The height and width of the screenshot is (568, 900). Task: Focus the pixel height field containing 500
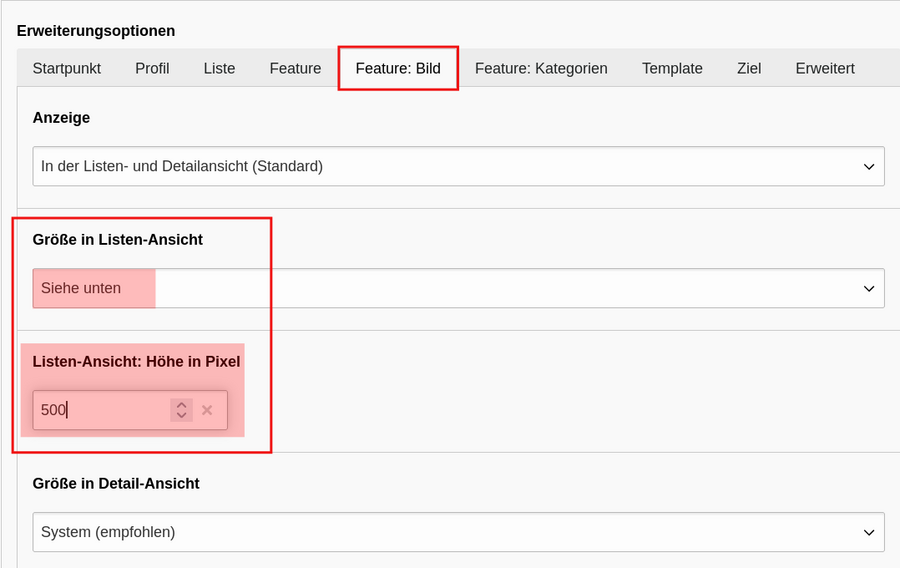101,410
